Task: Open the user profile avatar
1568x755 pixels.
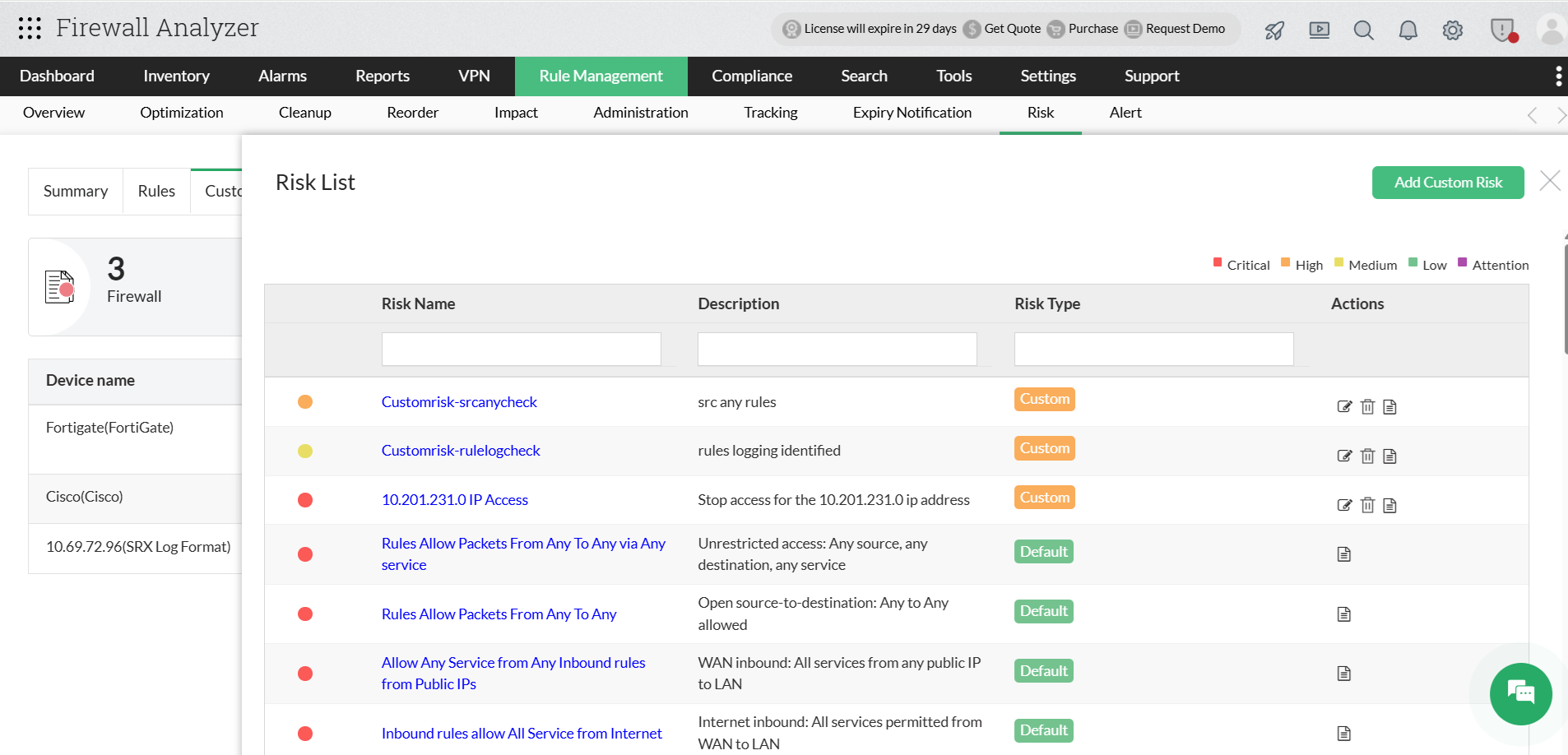Action: [1552, 30]
